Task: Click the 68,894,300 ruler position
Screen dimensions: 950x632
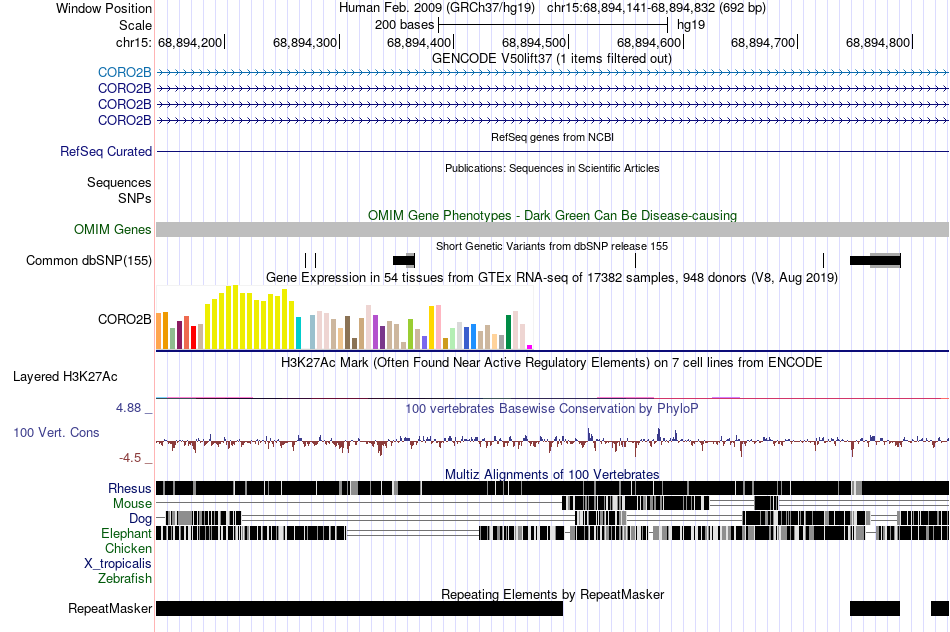Action: pyautogui.click(x=305, y=42)
